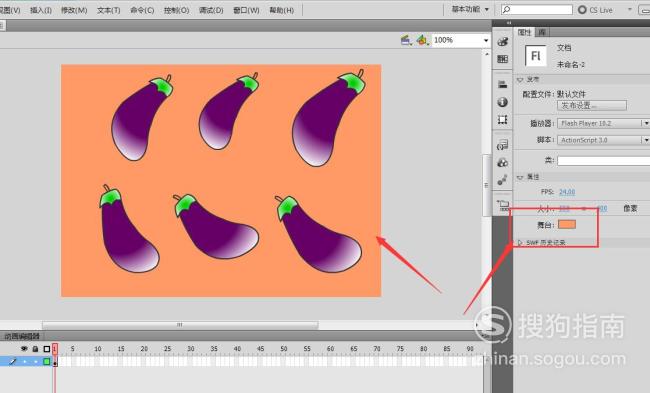The image size is (650, 393).
Task: Open the Transform panel icon
Action: click(502, 120)
